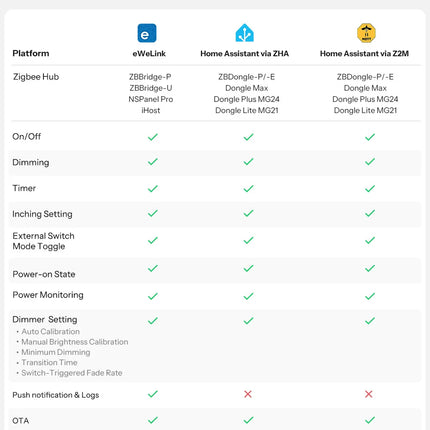This screenshot has height=430, width=430.
Task: Click the red X for Z2M push notifications
Action: point(368,394)
